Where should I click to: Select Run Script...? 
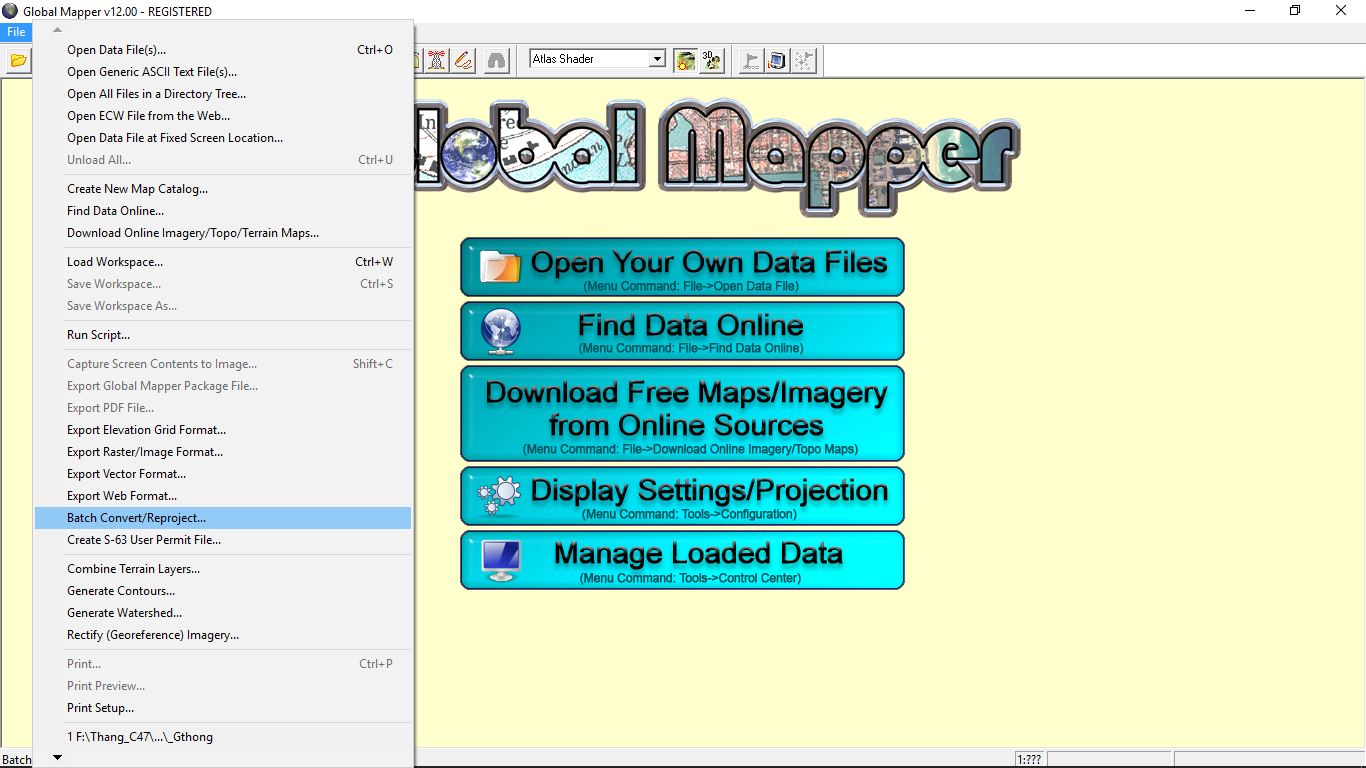pyautogui.click(x=223, y=335)
